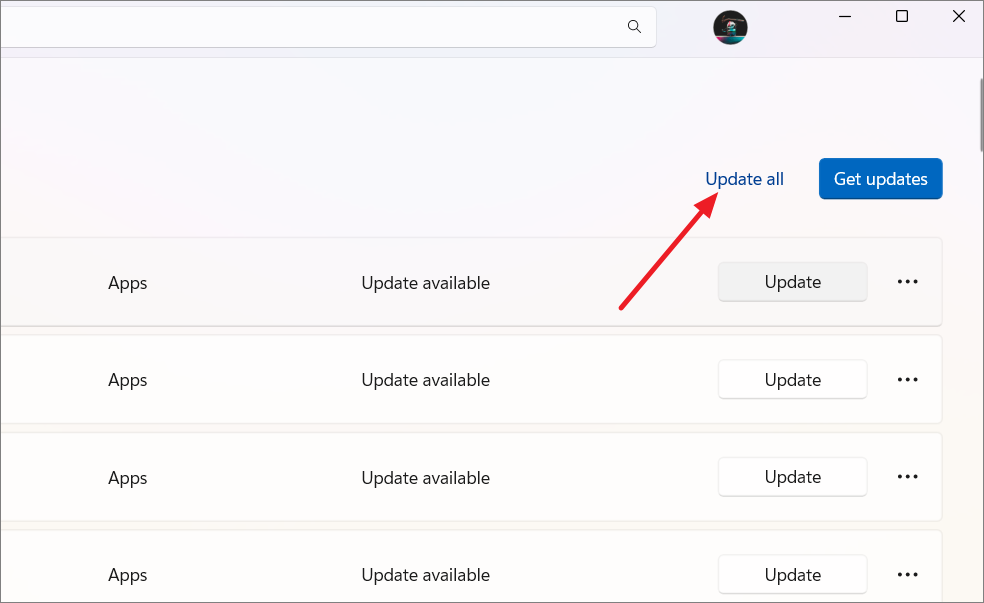This screenshot has height=603, width=984.
Task: Open the three-dot menu on the third app row
Action: [x=907, y=476]
